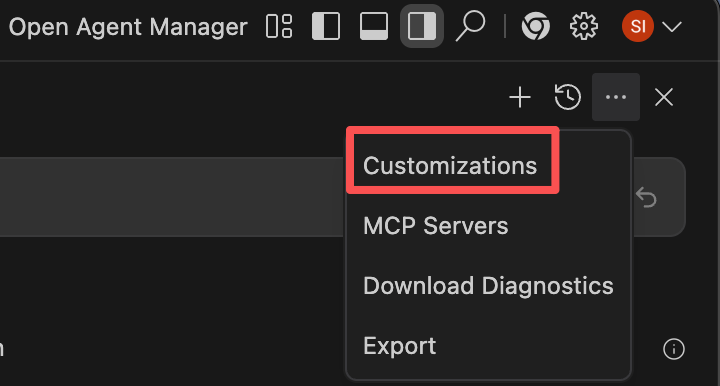This screenshot has height=386, width=720.
Task: Expand the account dropdown chevron
Action: point(672,27)
